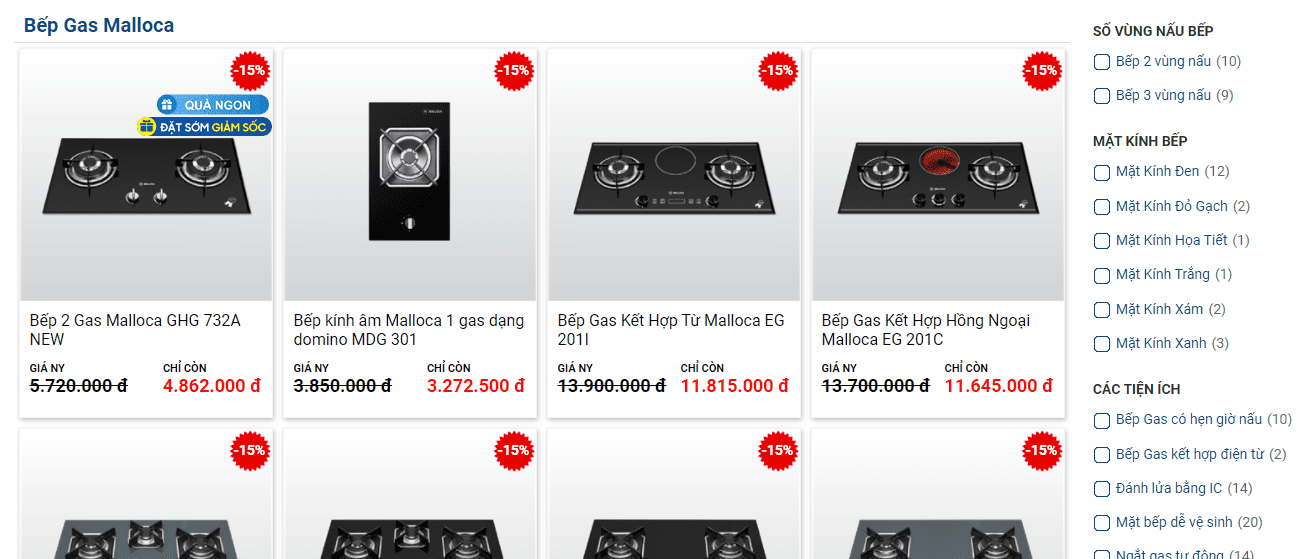Tick the "Bếp 3 vùng nấu" checkbox
Screen dimensions: 1314x559
(1102, 96)
